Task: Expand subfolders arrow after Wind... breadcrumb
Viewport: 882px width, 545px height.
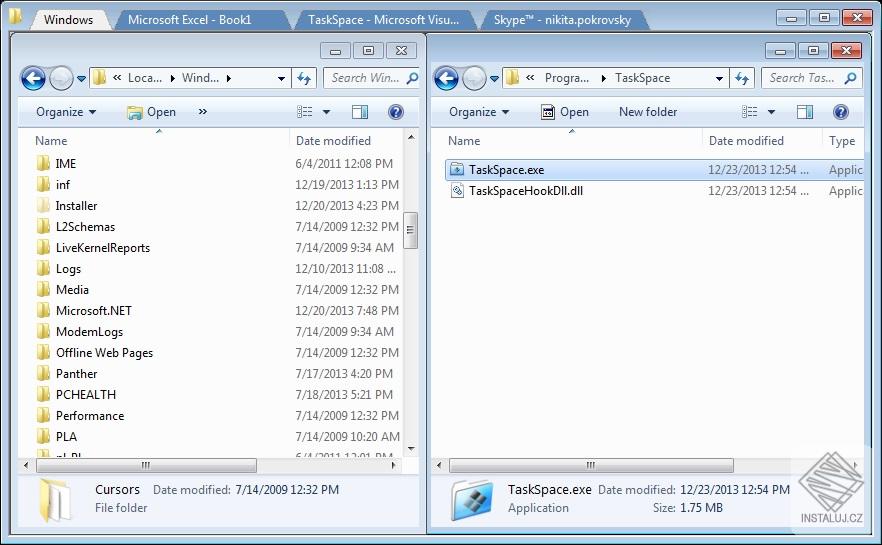Action: click(228, 78)
